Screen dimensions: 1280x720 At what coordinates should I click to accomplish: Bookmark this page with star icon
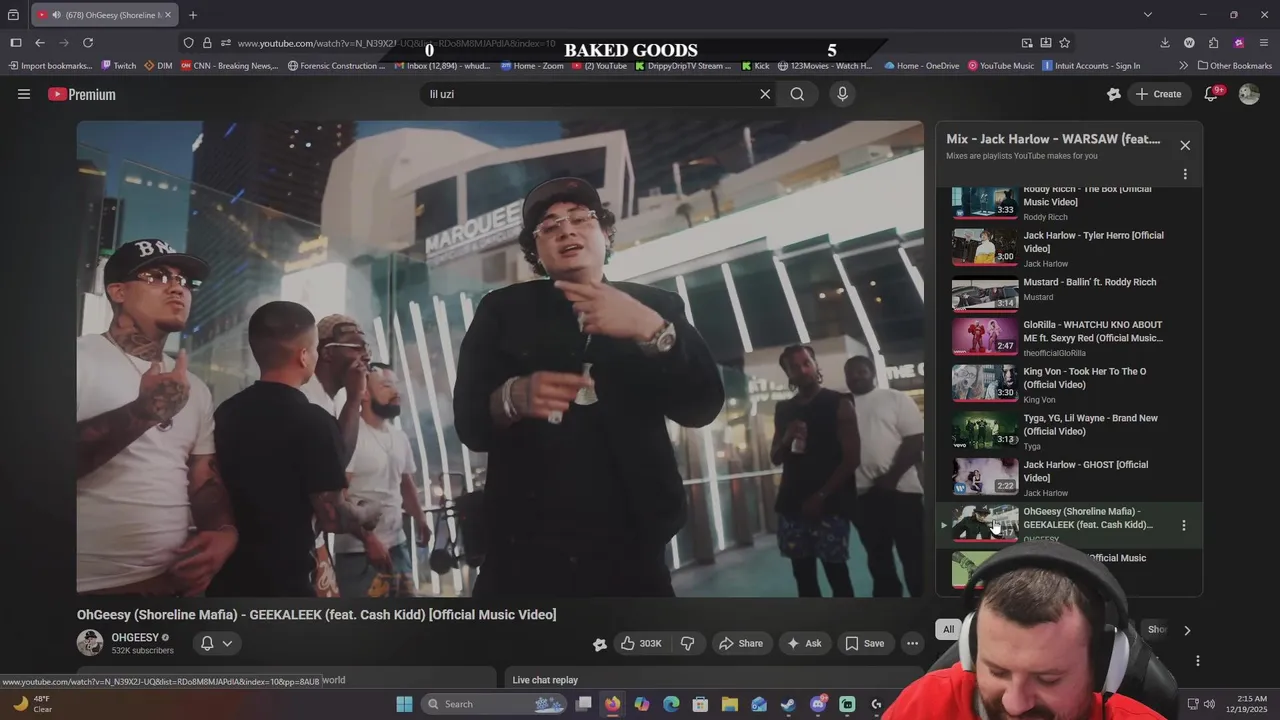[x=1065, y=43]
